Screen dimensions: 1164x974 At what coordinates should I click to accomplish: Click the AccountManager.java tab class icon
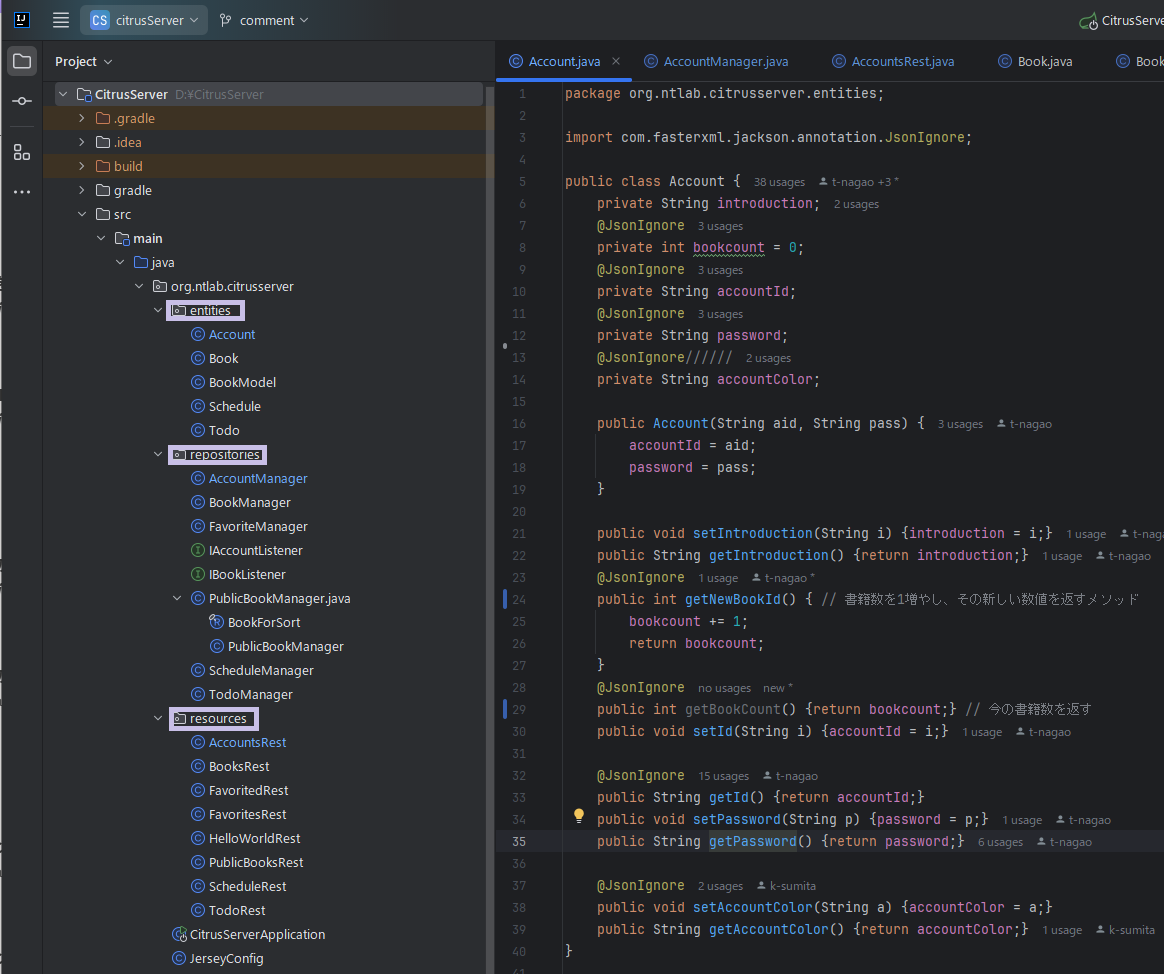[x=651, y=61]
